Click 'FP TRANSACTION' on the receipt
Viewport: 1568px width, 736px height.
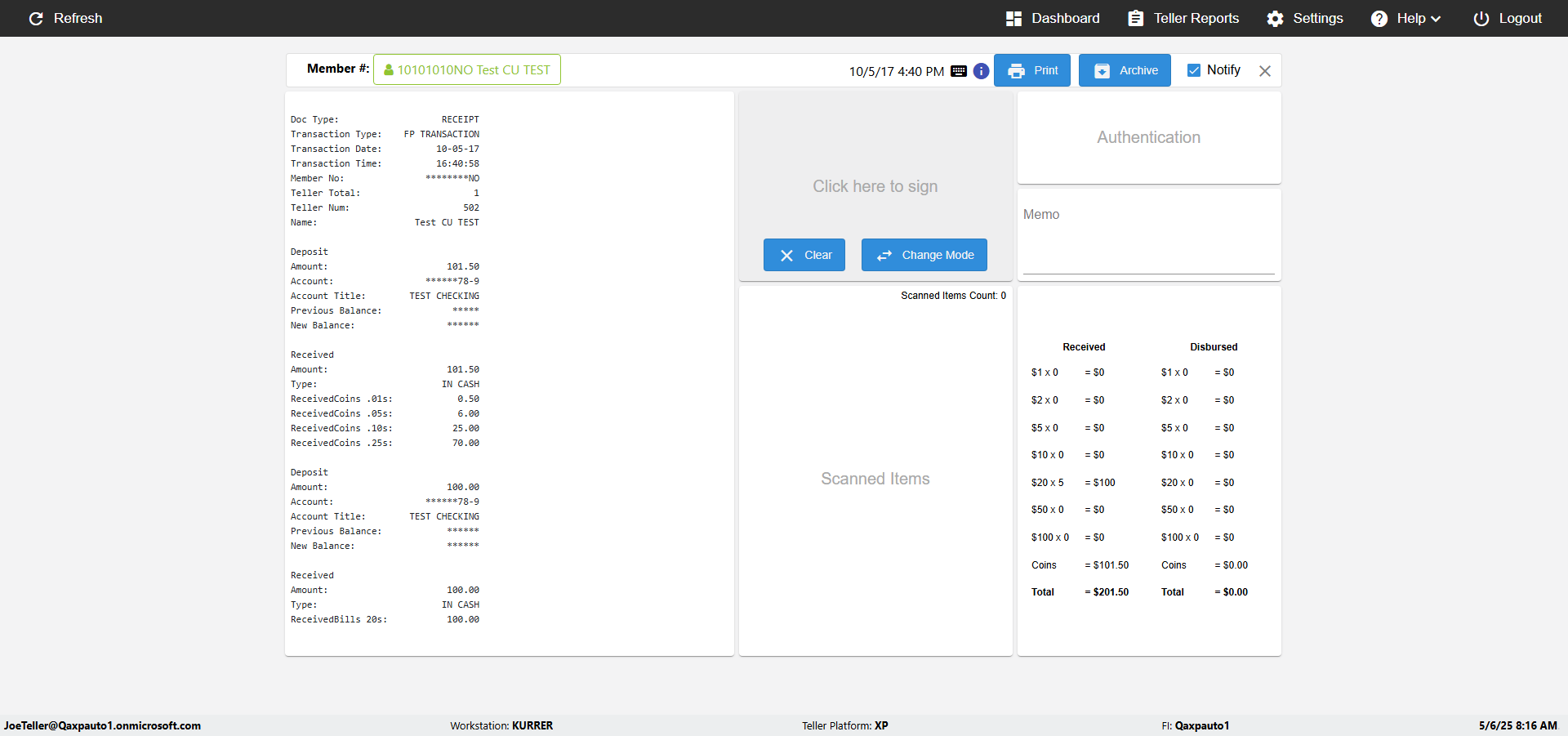pyautogui.click(x=442, y=134)
